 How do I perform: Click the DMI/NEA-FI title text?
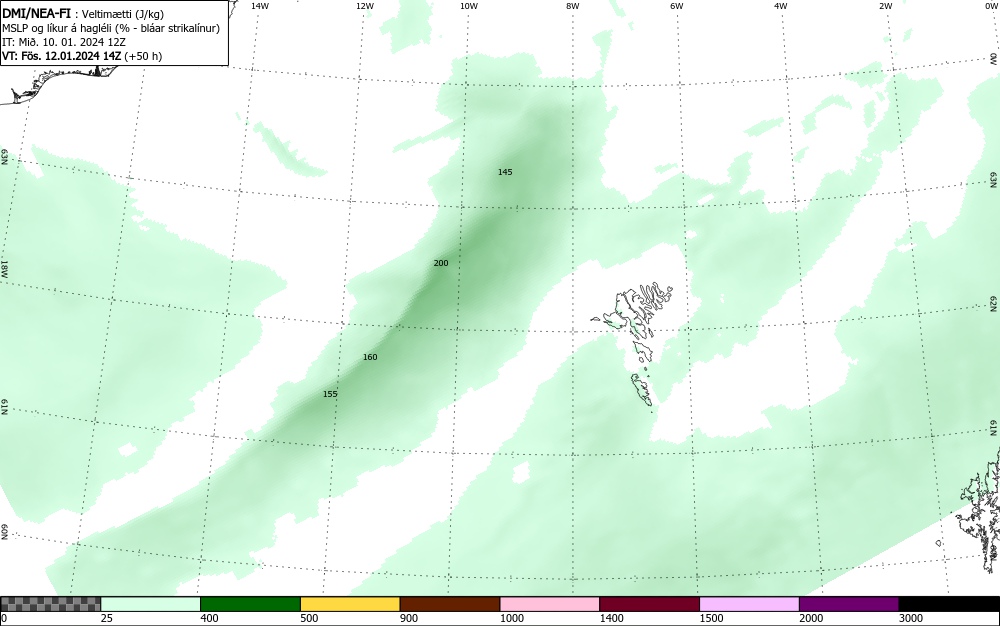click(36, 13)
